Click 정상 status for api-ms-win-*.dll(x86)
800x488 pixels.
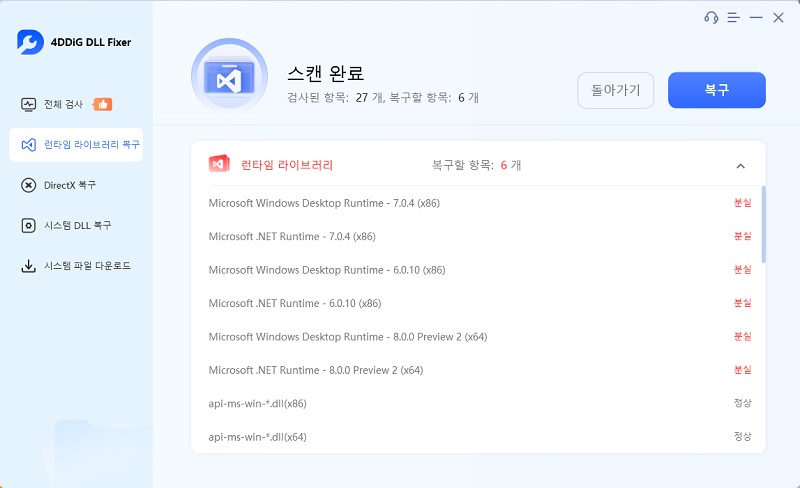coord(742,403)
